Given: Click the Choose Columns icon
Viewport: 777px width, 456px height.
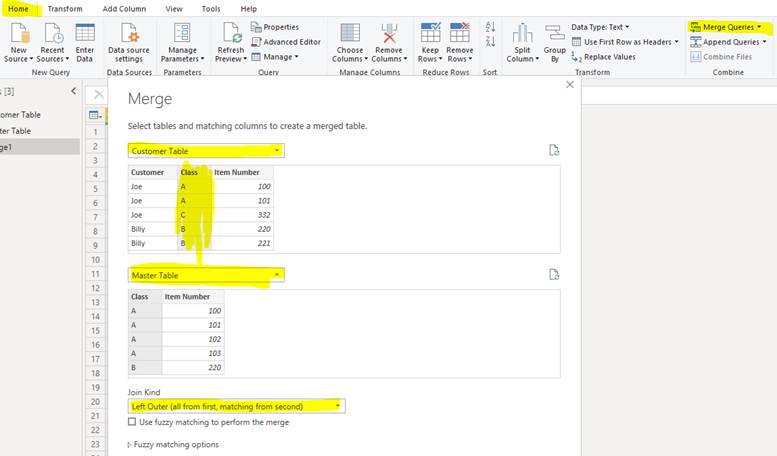Looking at the screenshot, I should coord(350,33).
